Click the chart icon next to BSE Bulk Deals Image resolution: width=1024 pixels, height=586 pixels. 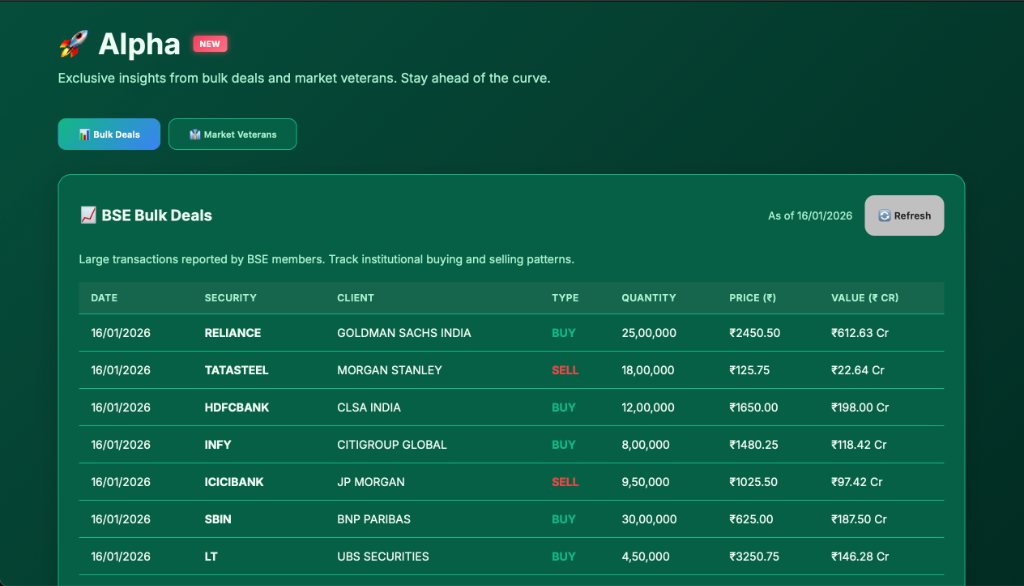(88, 215)
